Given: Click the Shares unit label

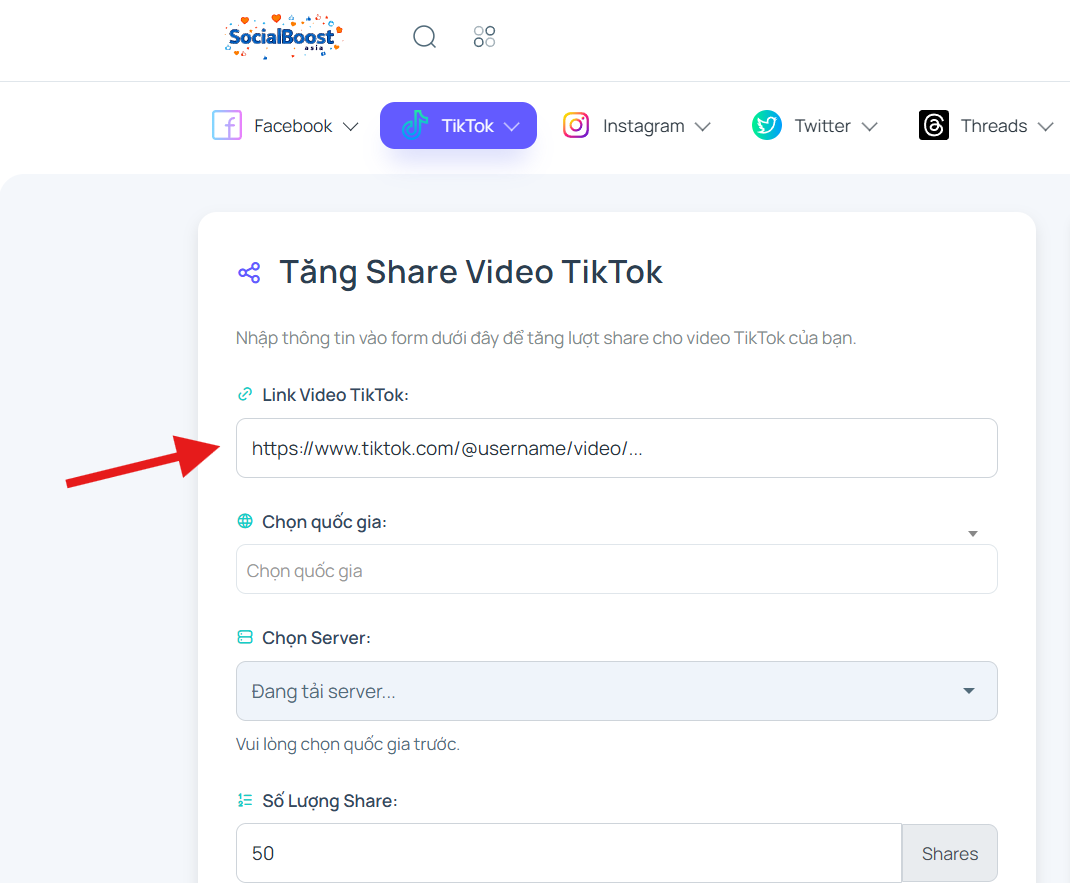Looking at the screenshot, I should click(x=950, y=853).
